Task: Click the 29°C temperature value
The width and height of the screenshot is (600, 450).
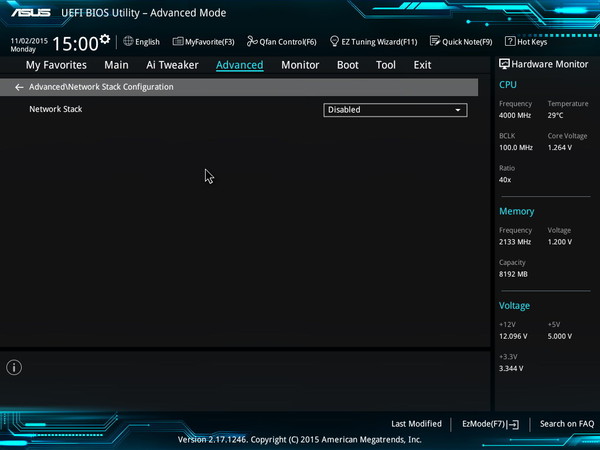Action: pyautogui.click(x=555, y=115)
